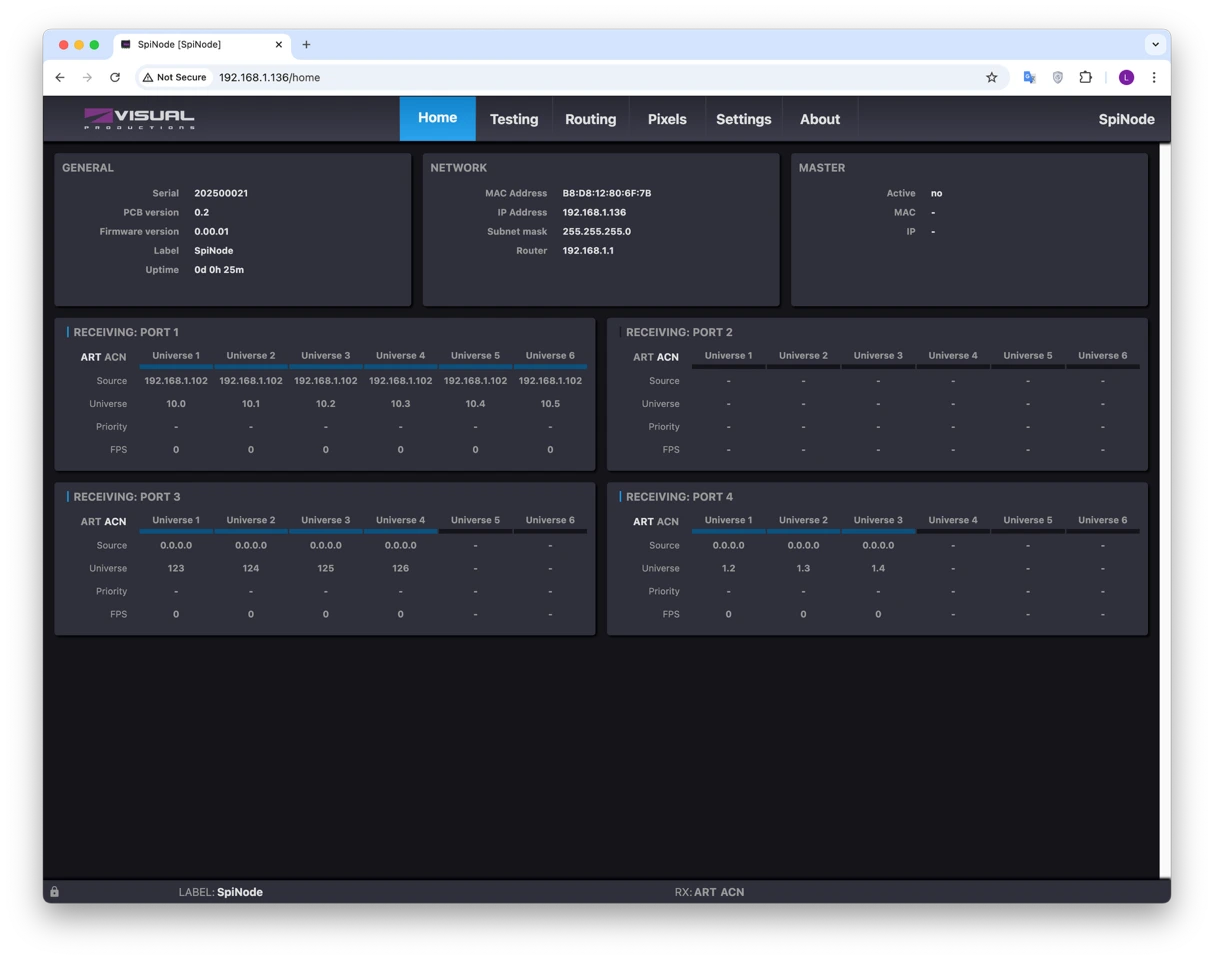
Task: Click the Visual Productions logo
Action: point(139,119)
